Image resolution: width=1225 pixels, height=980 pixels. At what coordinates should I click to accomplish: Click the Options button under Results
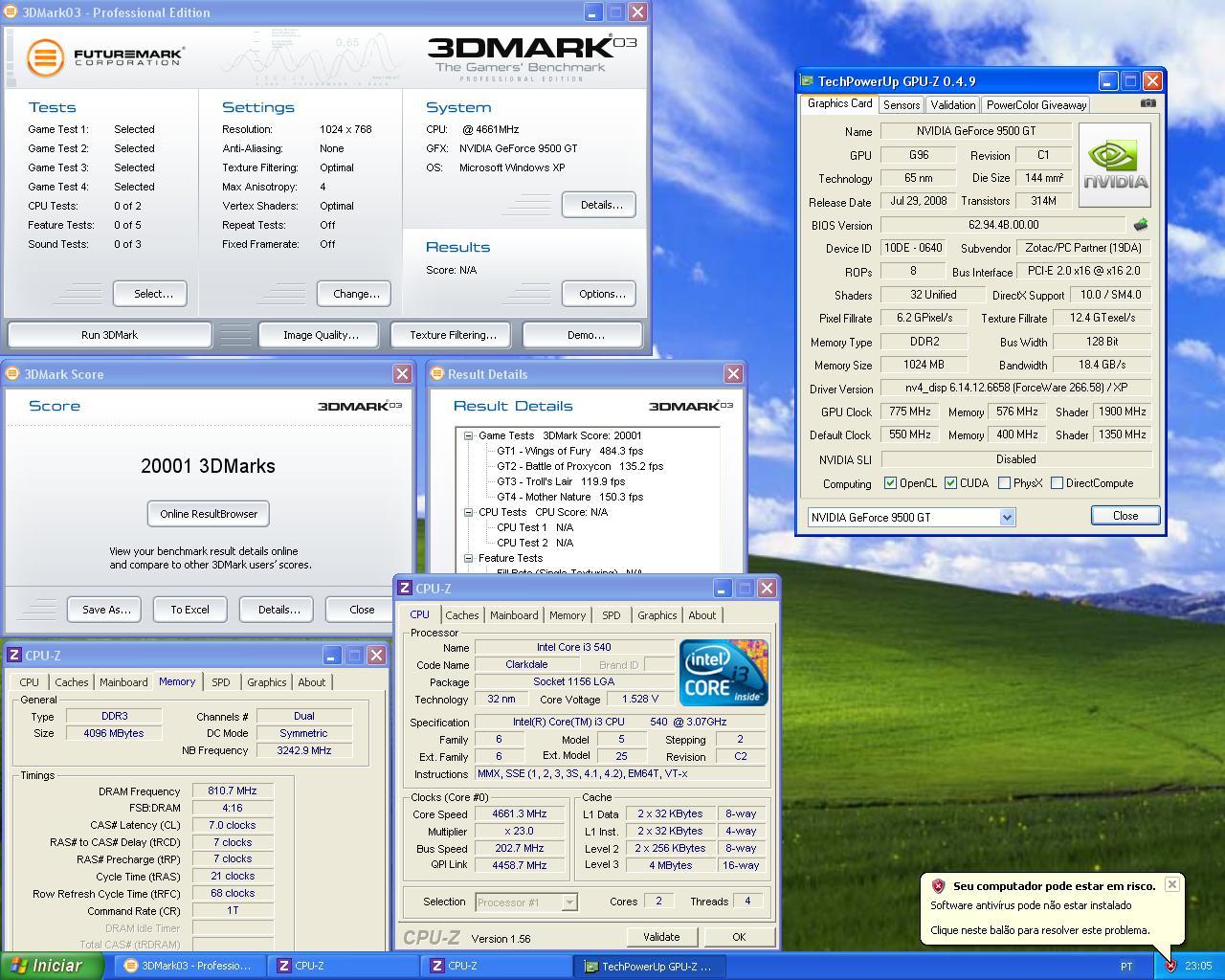pos(600,294)
